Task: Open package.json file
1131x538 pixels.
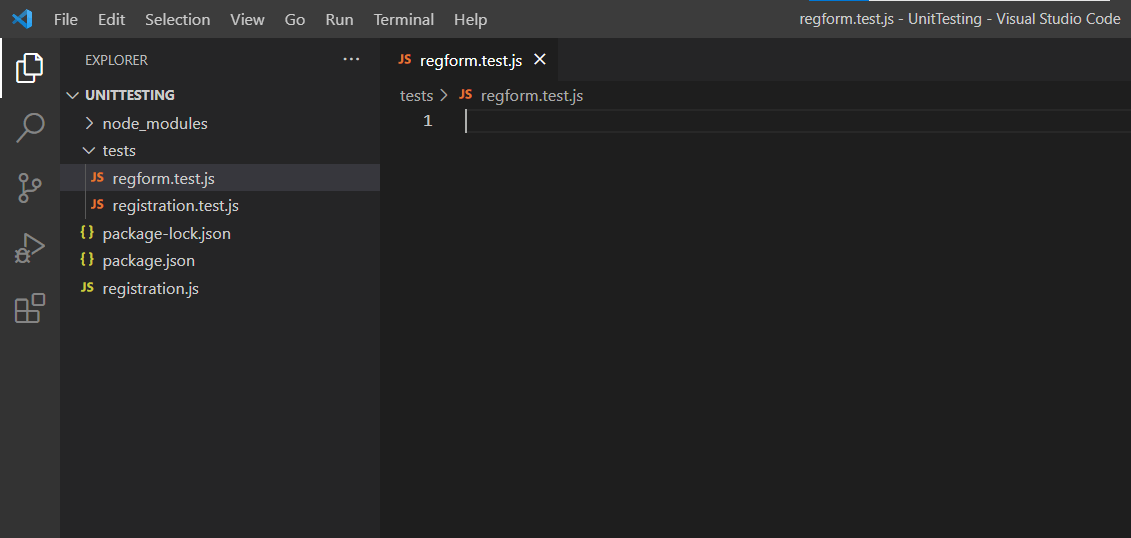Action: (x=220, y=261)
